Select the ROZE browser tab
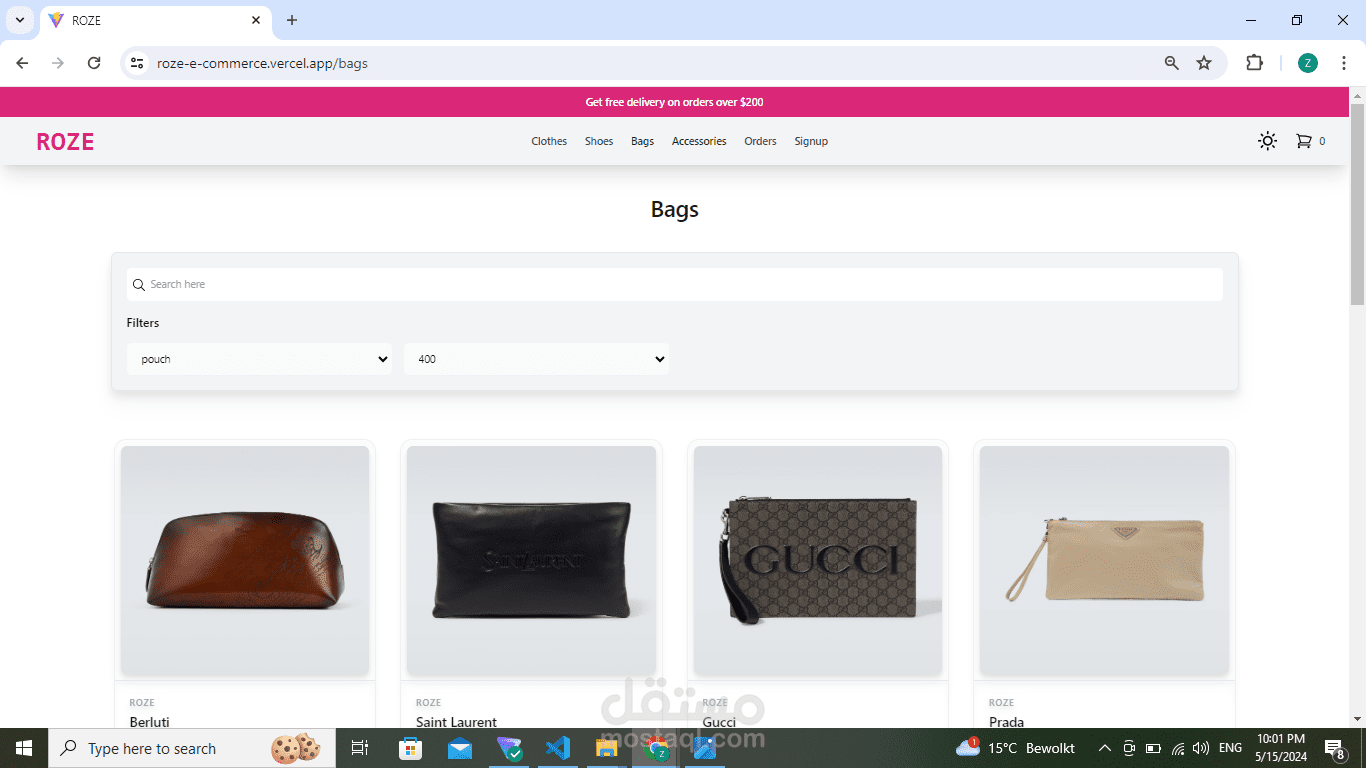Screen dimensions: 1366x768 click(x=155, y=20)
